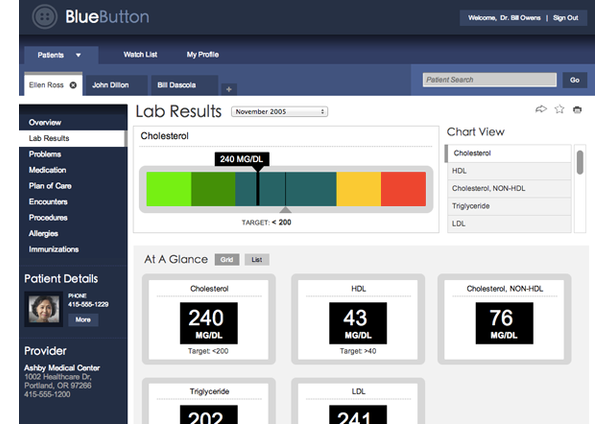Select Cholesterol in Chart View list
This screenshot has height=424, width=615.
(x=508, y=153)
